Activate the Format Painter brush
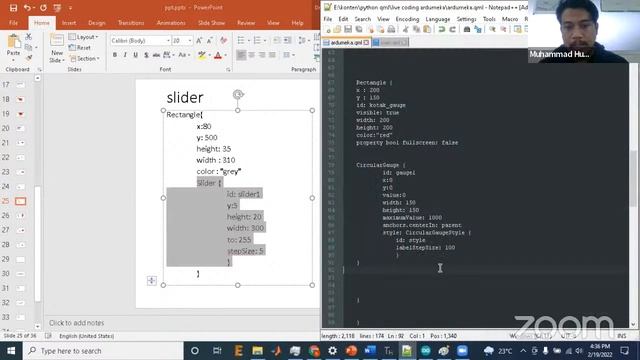Screen dimensions: 640x360 [29, 58]
